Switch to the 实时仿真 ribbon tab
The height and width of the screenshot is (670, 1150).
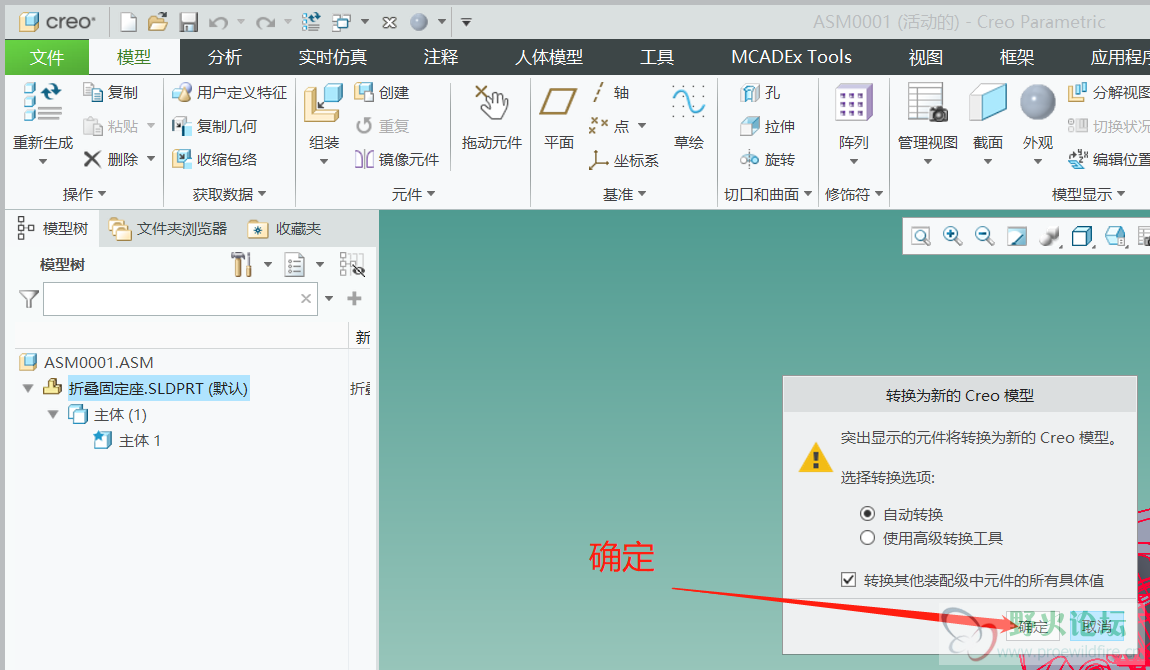[332, 57]
